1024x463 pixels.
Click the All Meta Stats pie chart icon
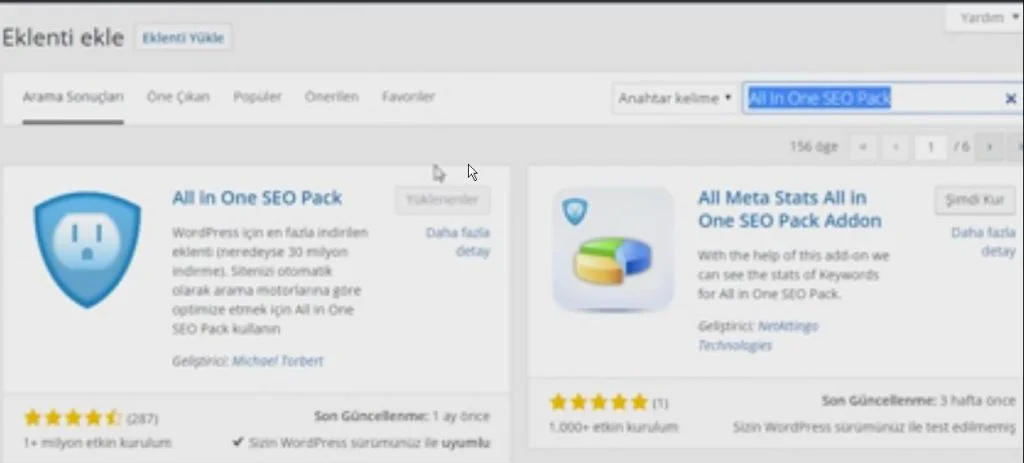tap(612, 250)
